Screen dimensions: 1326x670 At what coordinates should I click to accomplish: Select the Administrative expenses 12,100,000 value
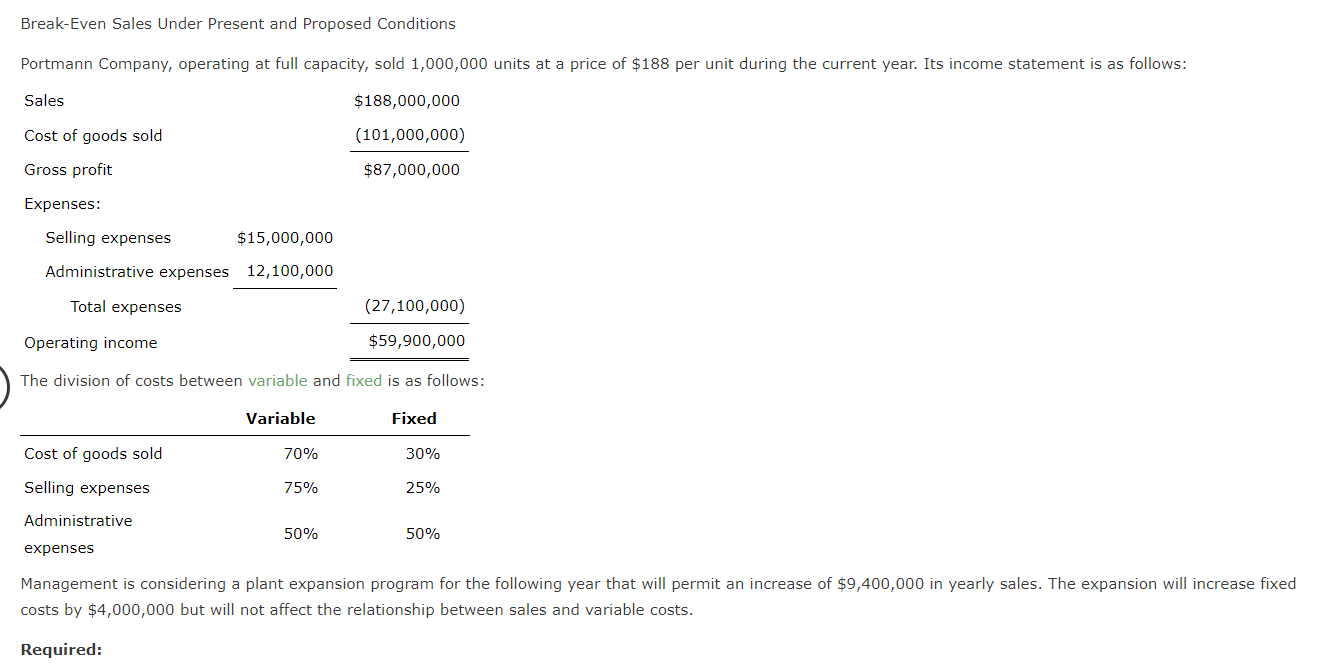tap(290, 272)
